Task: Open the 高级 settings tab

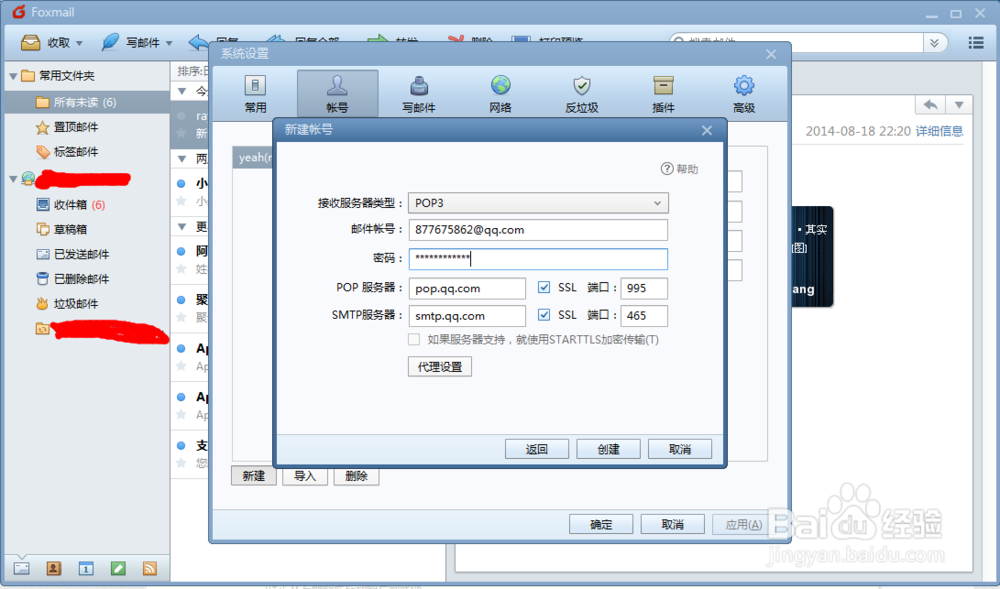Action: point(744,94)
